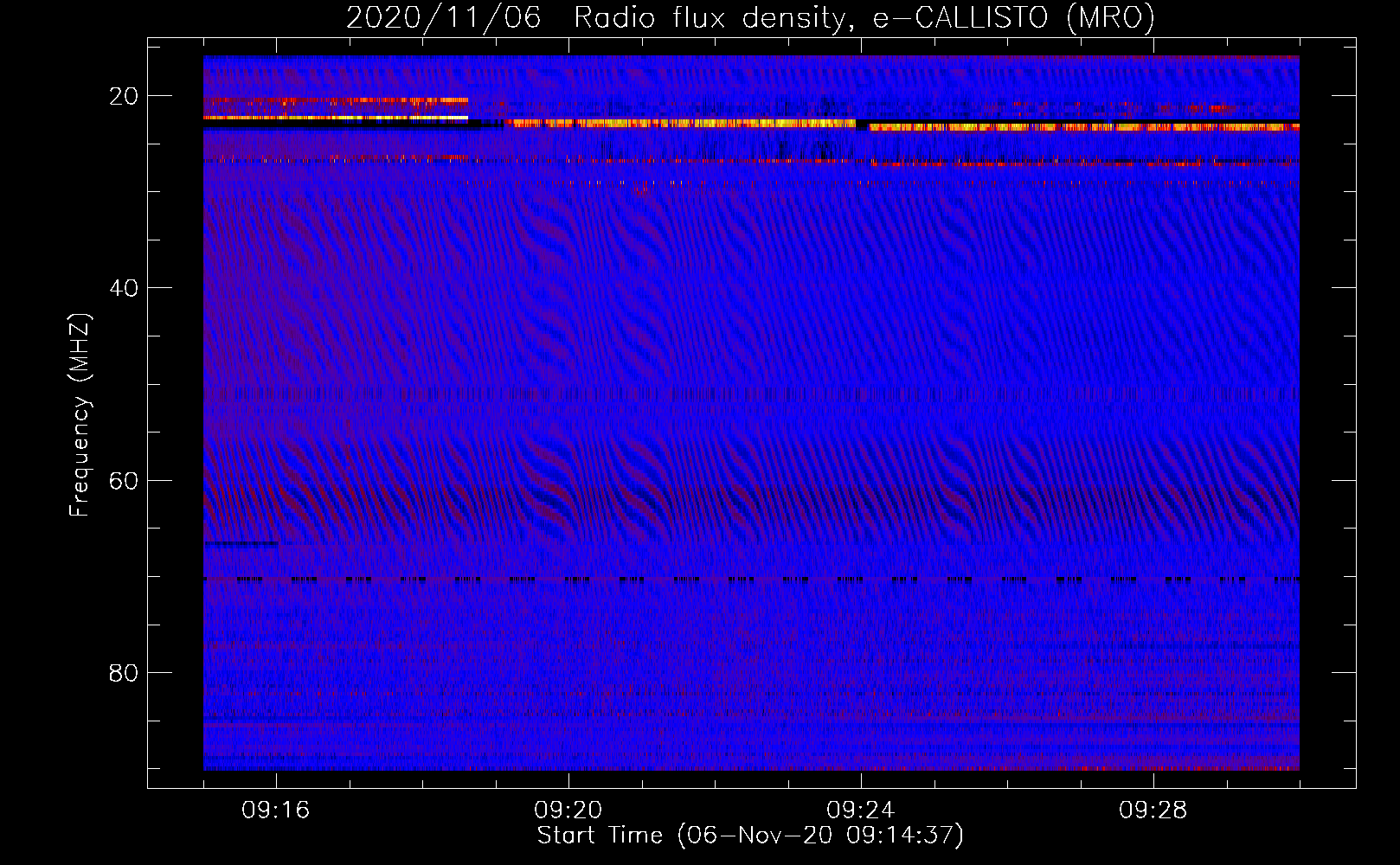Click the 'Start Time (06-Nov-20 09:14:37)' label
Screen dimensions: 1400x865
coord(750,836)
